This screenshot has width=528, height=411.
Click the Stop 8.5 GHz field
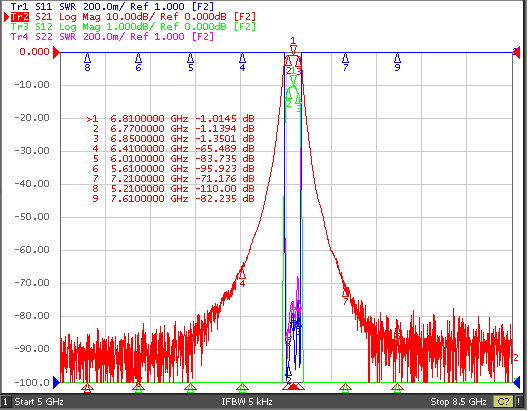pyautogui.click(x=458, y=402)
